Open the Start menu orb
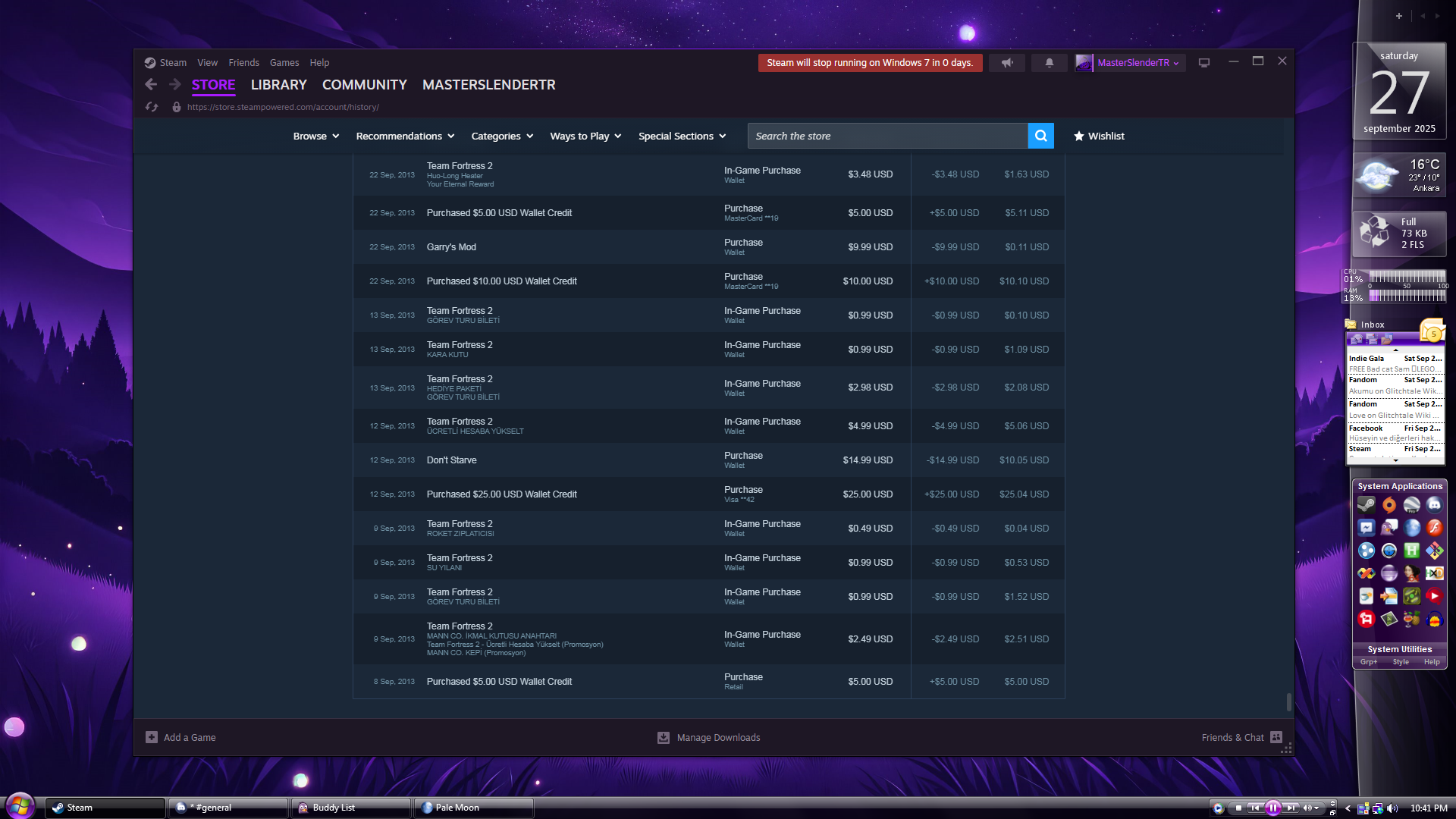The image size is (1456, 819). [x=20, y=805]
